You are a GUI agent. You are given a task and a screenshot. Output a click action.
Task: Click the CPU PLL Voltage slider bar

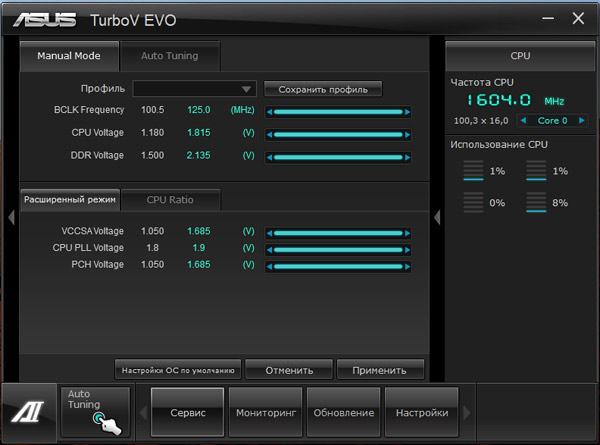point(338,250)
